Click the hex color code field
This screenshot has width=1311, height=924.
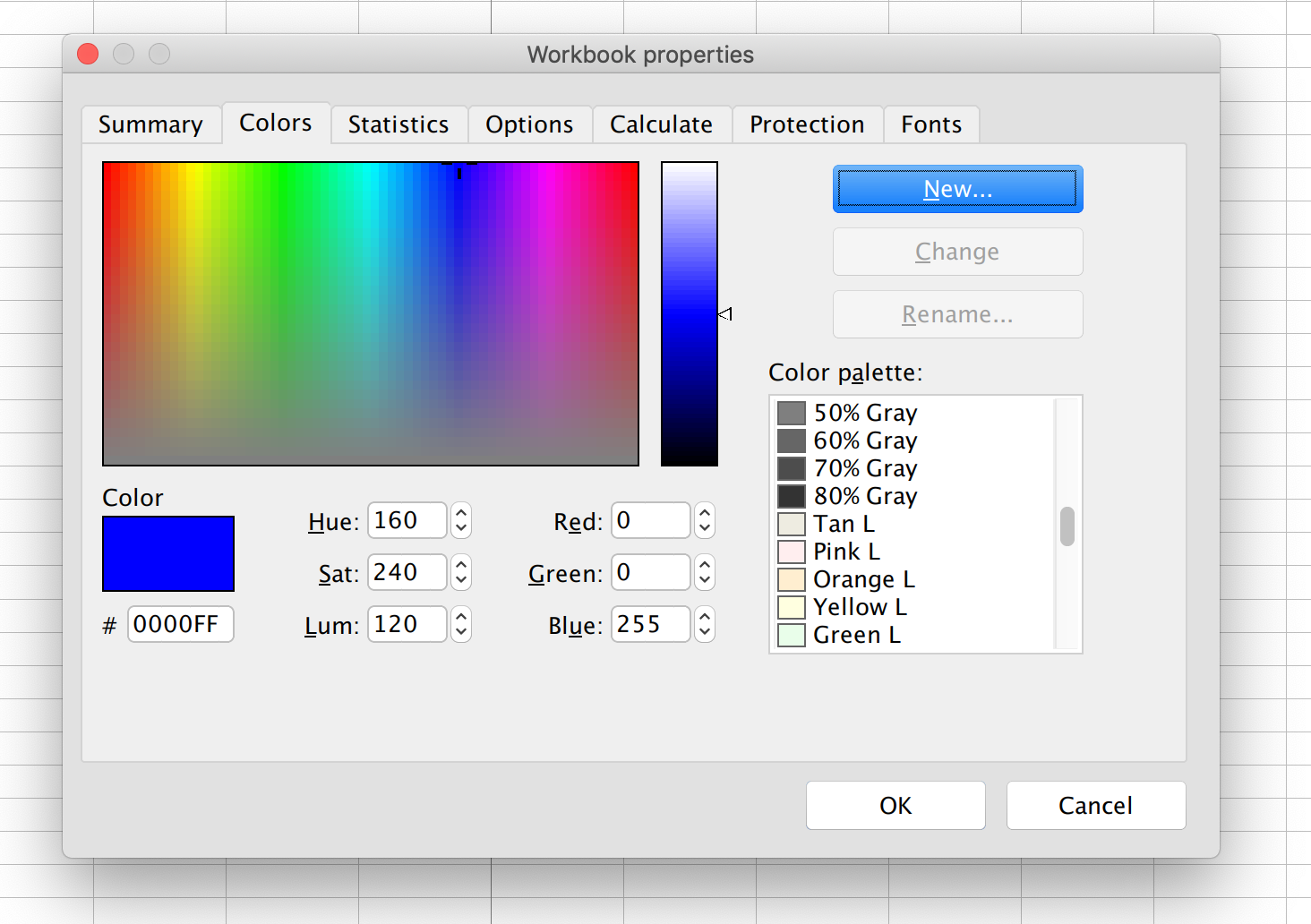(x=180, y=624)
